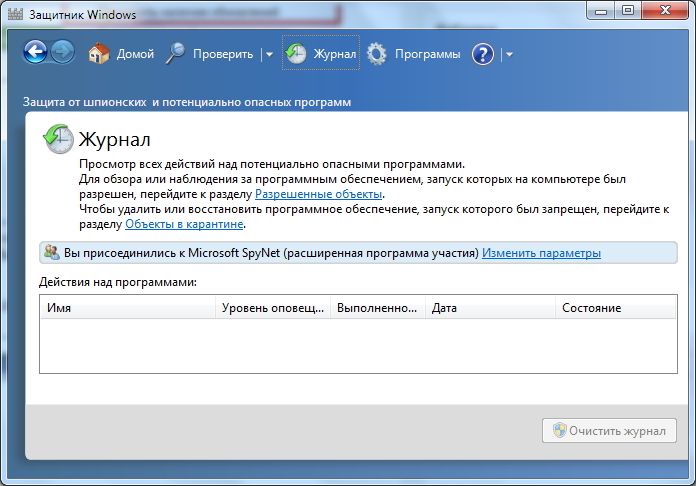This screenshot has width=696, height=486.
Task: Sort by the Имя column header
Action: (x=128, y=308)
